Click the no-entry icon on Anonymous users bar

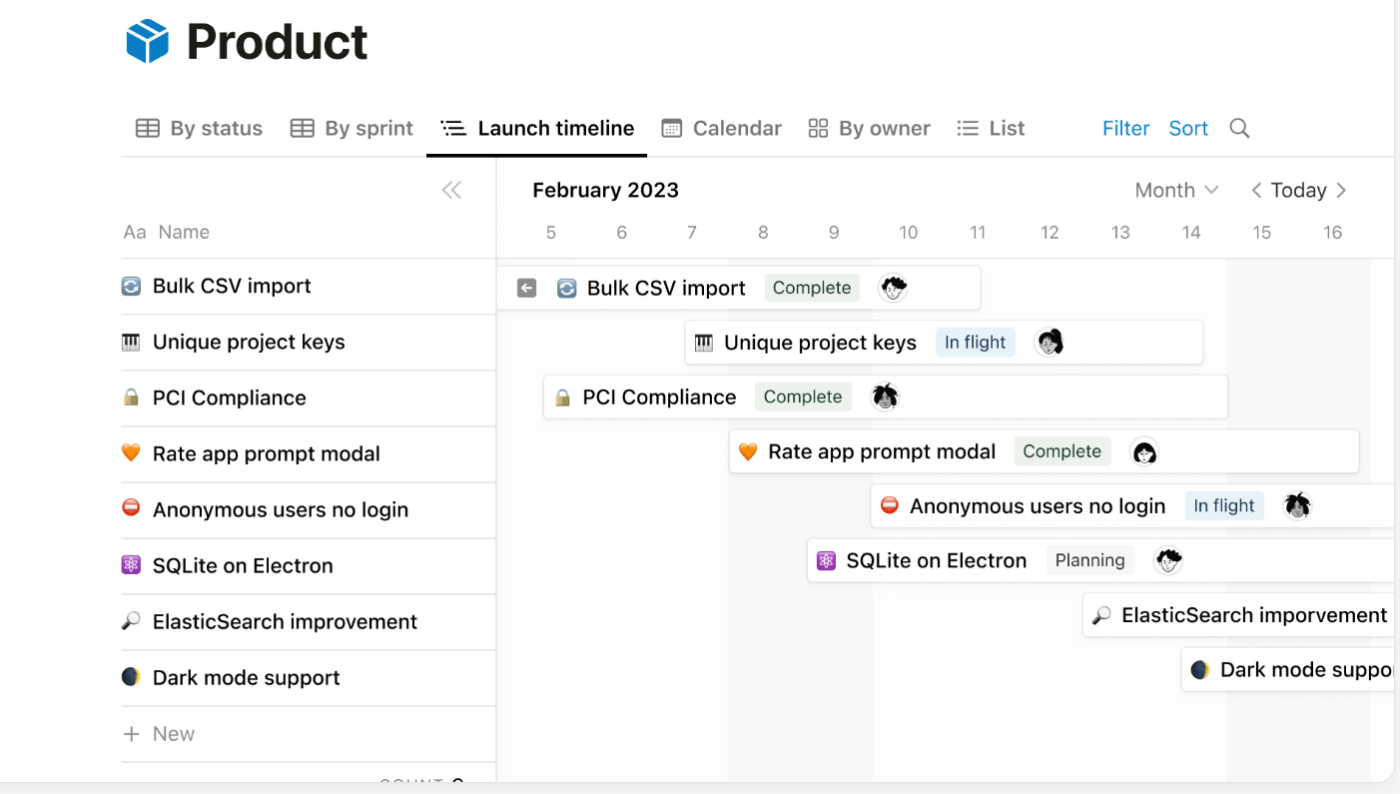click(889, 506)
